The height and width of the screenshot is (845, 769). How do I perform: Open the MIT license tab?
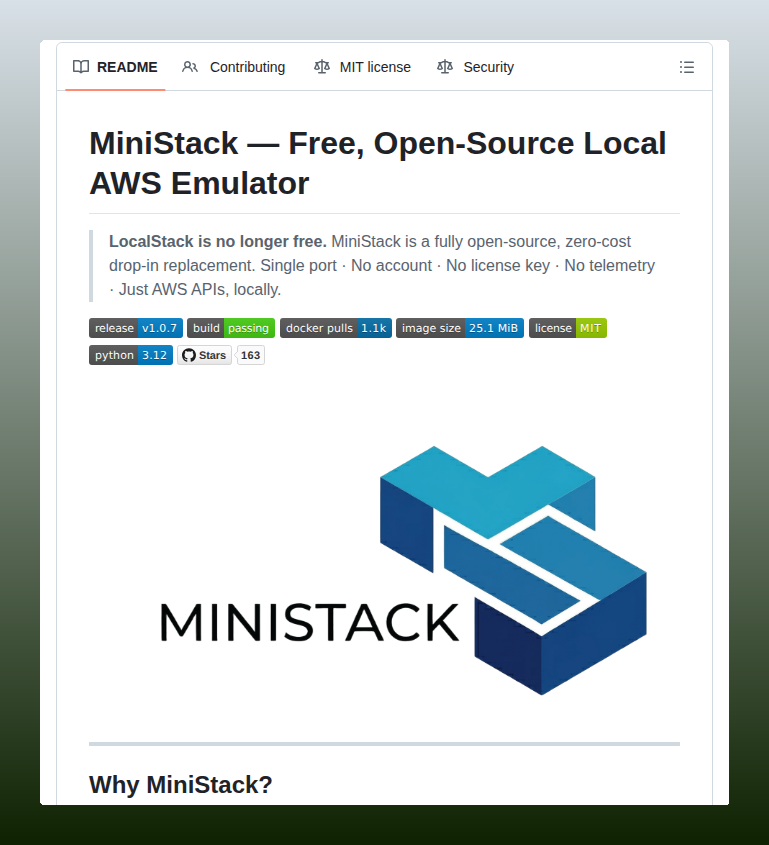click(x=362, y=67)
